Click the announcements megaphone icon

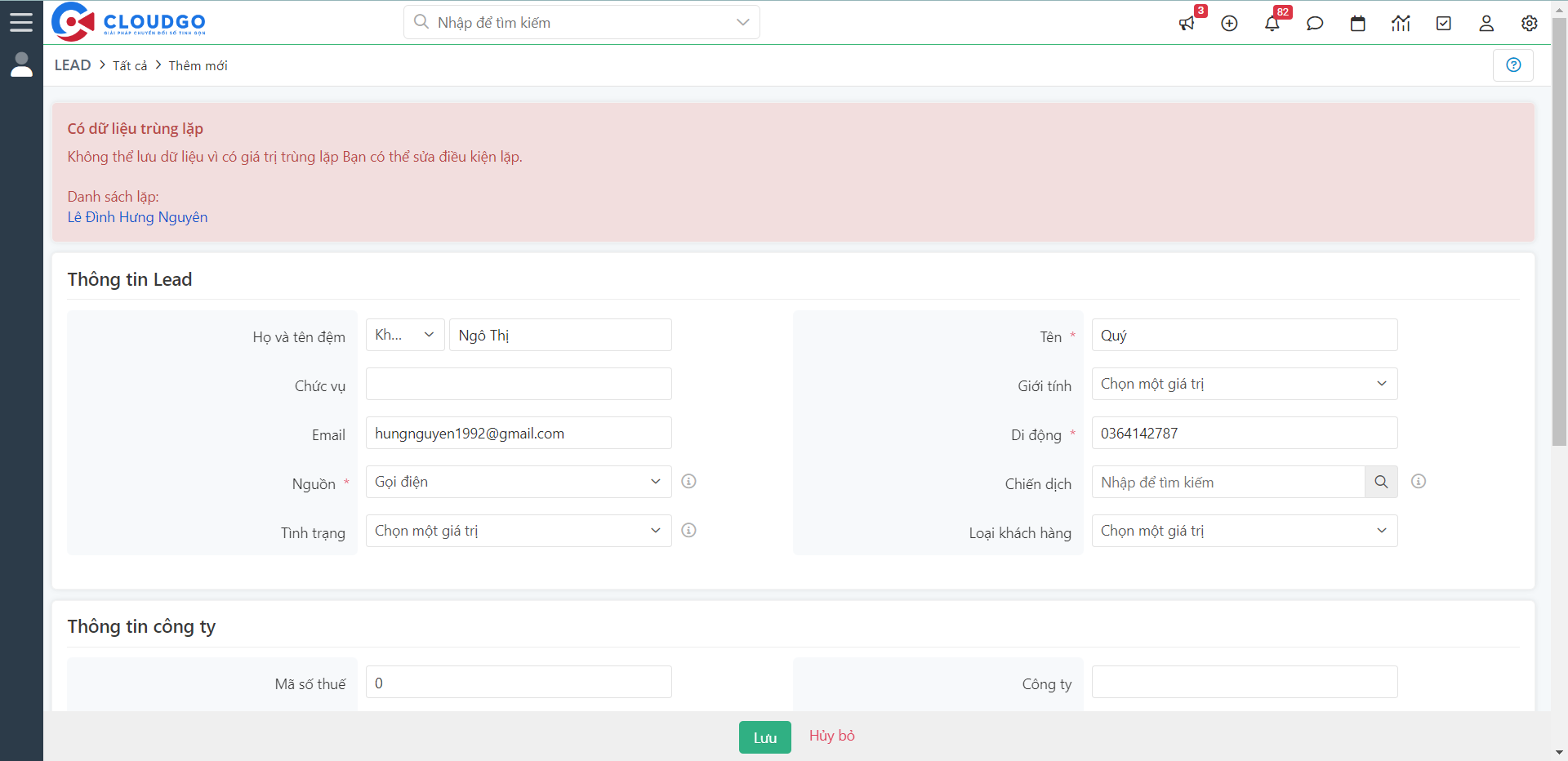(1187, 24)
